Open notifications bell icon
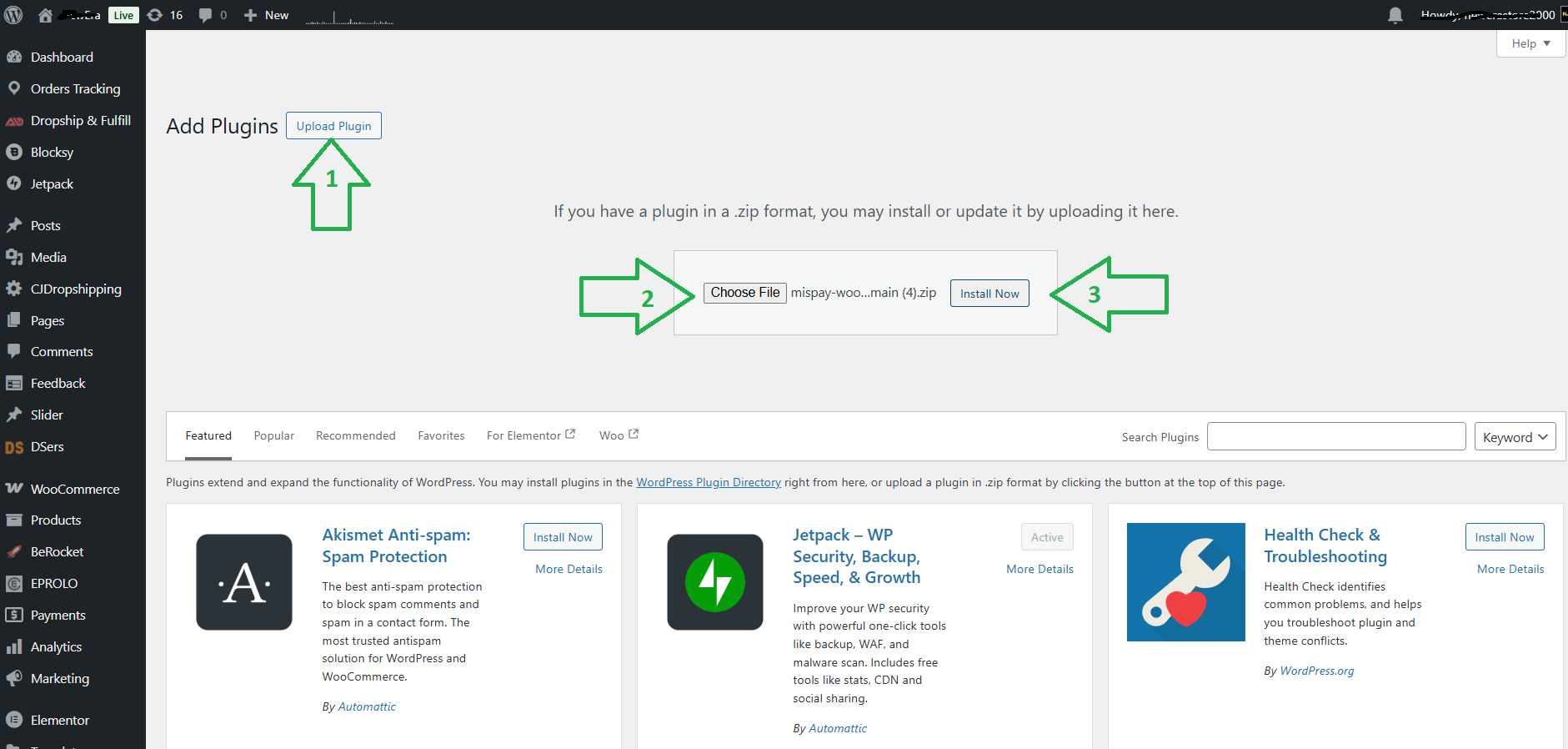This screenshot has height=749, width=1568. [1395, 15]
